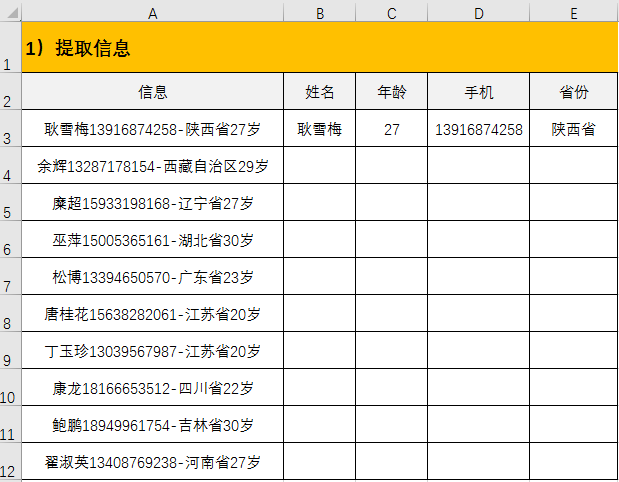Click empty name cell in 丁玉珍 row
Viewport: 619px width, 482px height.
pyautogui.click(x=320, y=351)
